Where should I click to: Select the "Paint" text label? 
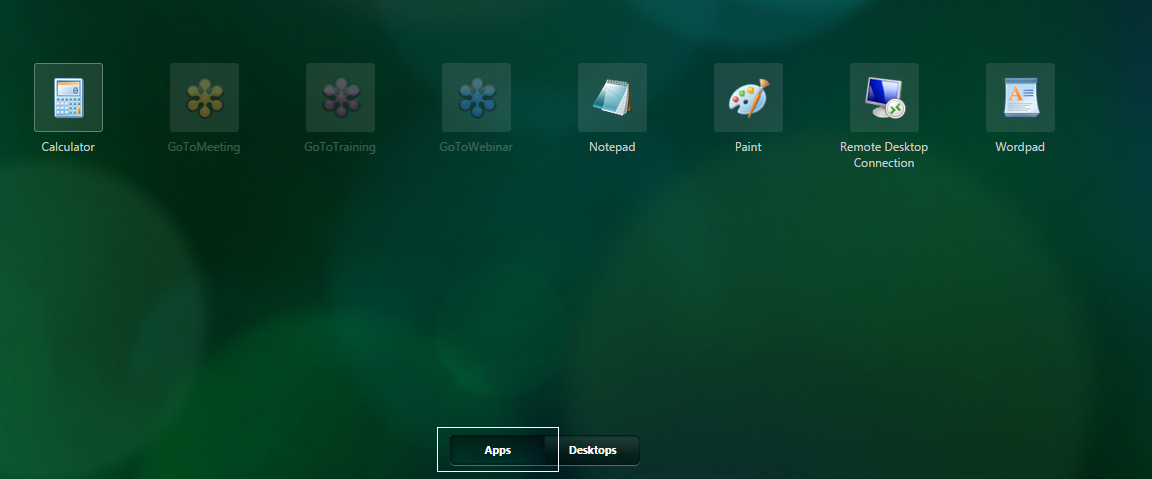click(x=748, y=147)
